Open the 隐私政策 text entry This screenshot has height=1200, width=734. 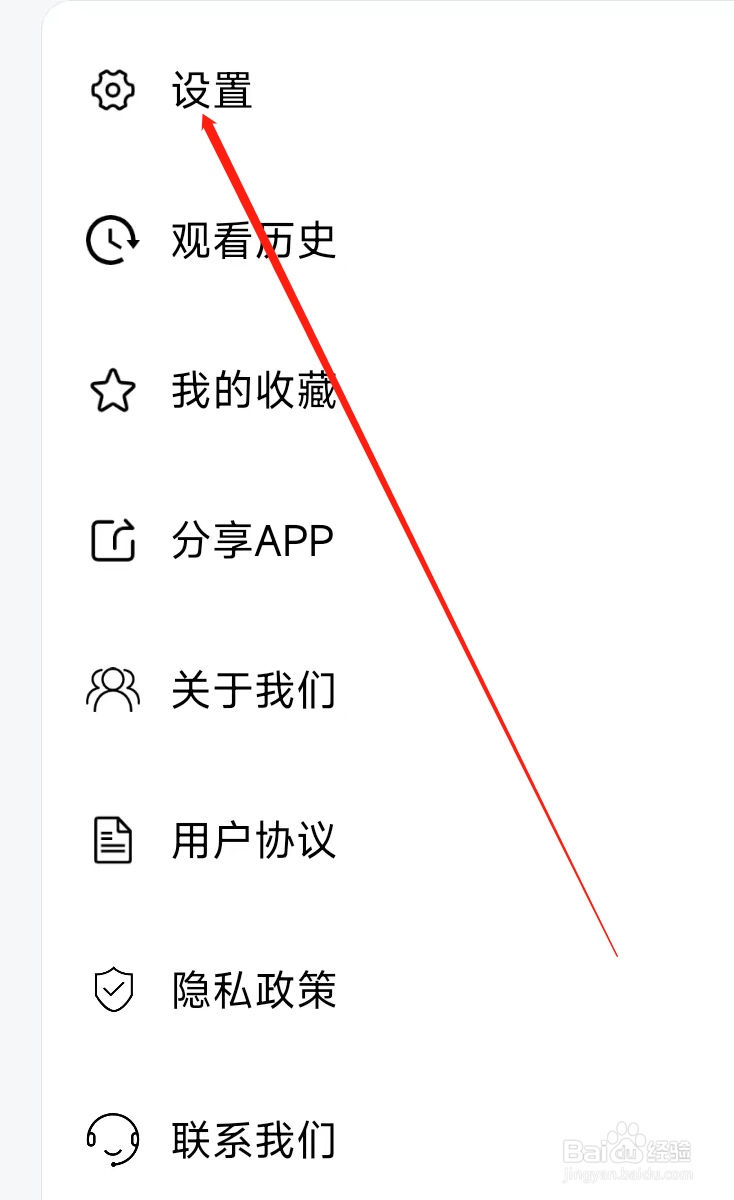254,990
